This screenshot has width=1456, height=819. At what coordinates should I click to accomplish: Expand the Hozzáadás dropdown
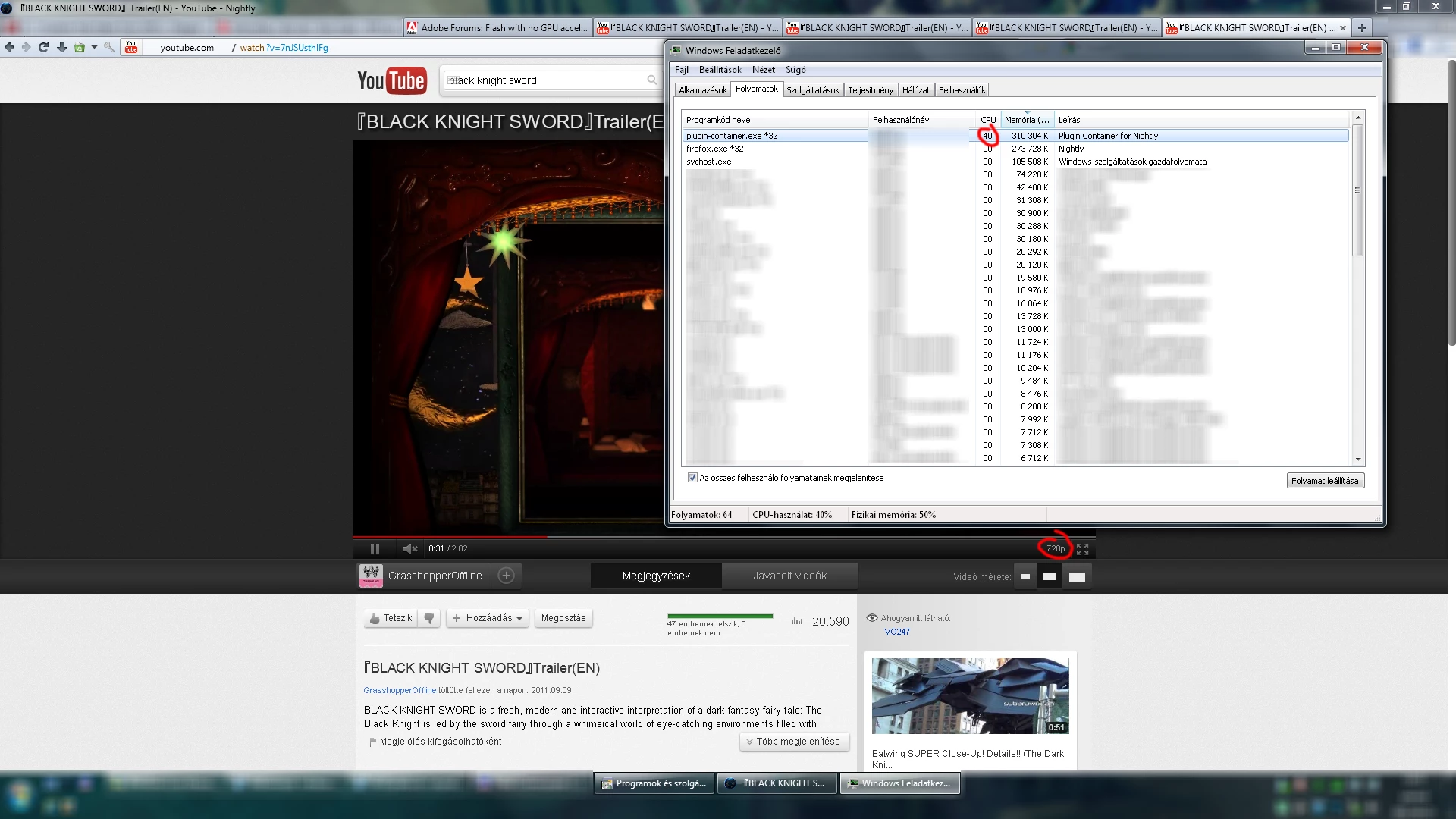point(488,618)
